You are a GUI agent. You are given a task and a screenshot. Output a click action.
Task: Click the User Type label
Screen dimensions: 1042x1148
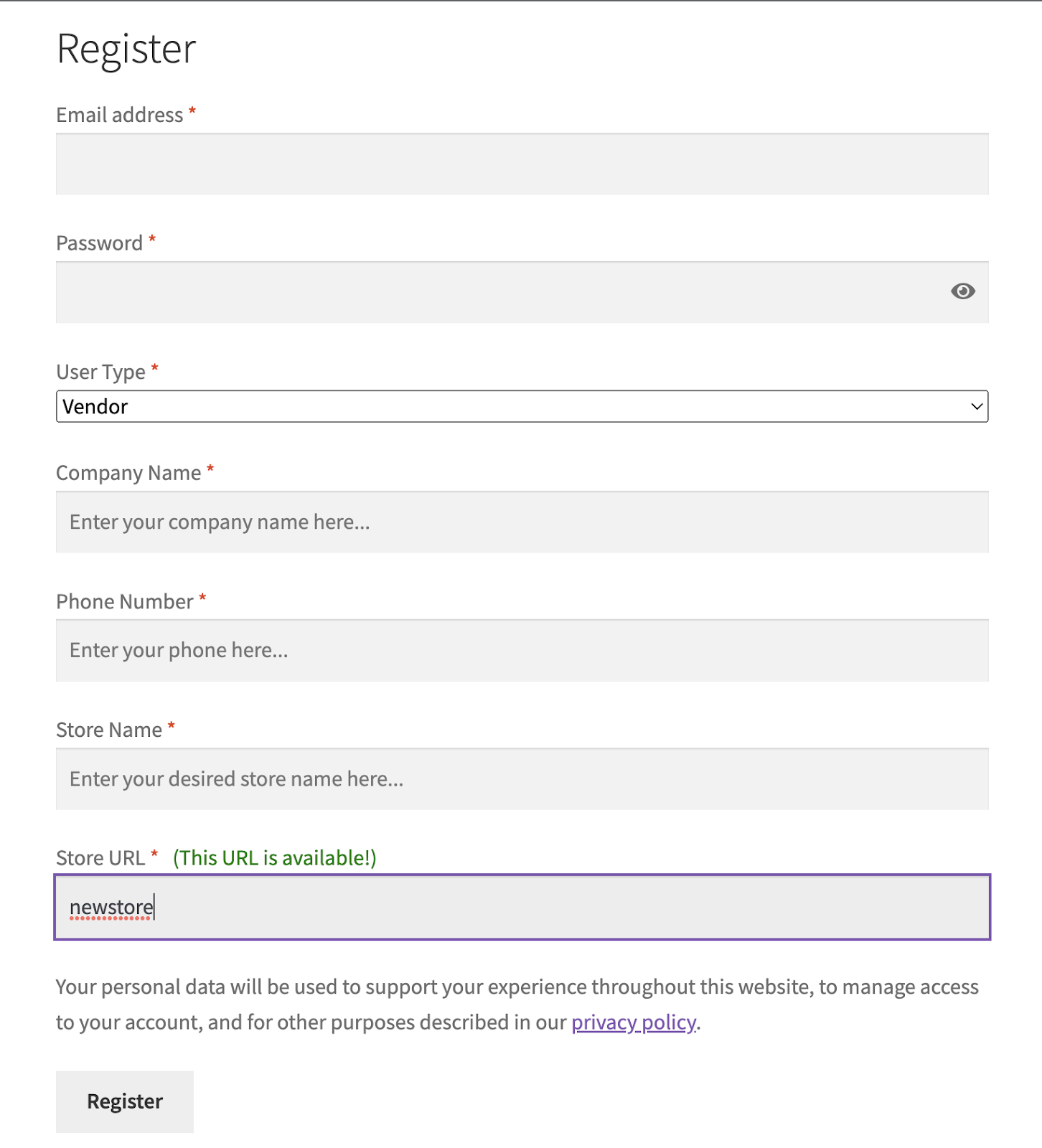[101, 372]
